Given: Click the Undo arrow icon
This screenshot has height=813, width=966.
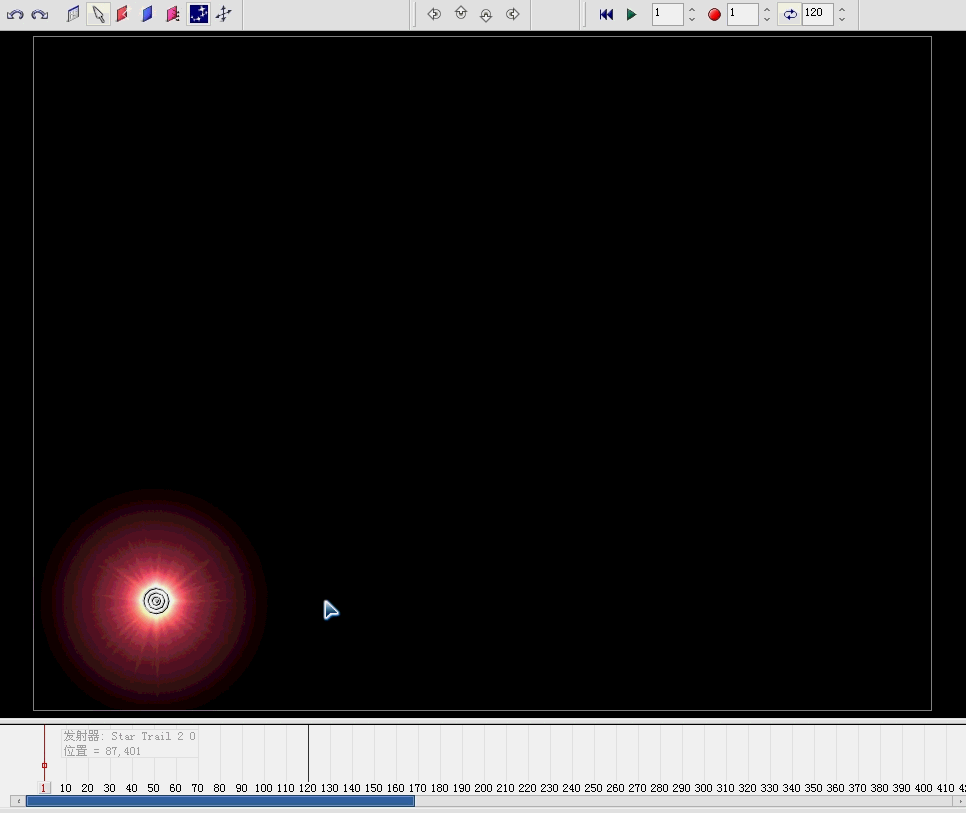Looking at the screenshot, I should [15, 14].
